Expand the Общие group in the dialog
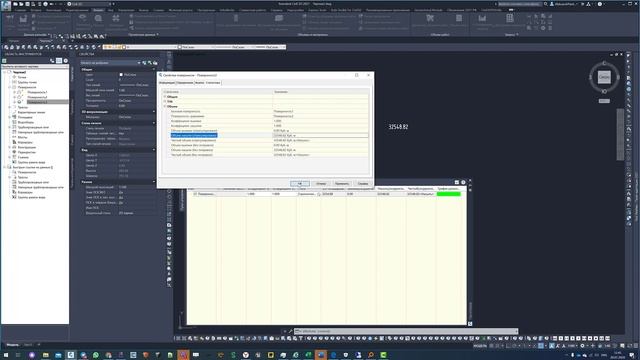The height and width of the screenshot is (360, 640). pos(165,97)
